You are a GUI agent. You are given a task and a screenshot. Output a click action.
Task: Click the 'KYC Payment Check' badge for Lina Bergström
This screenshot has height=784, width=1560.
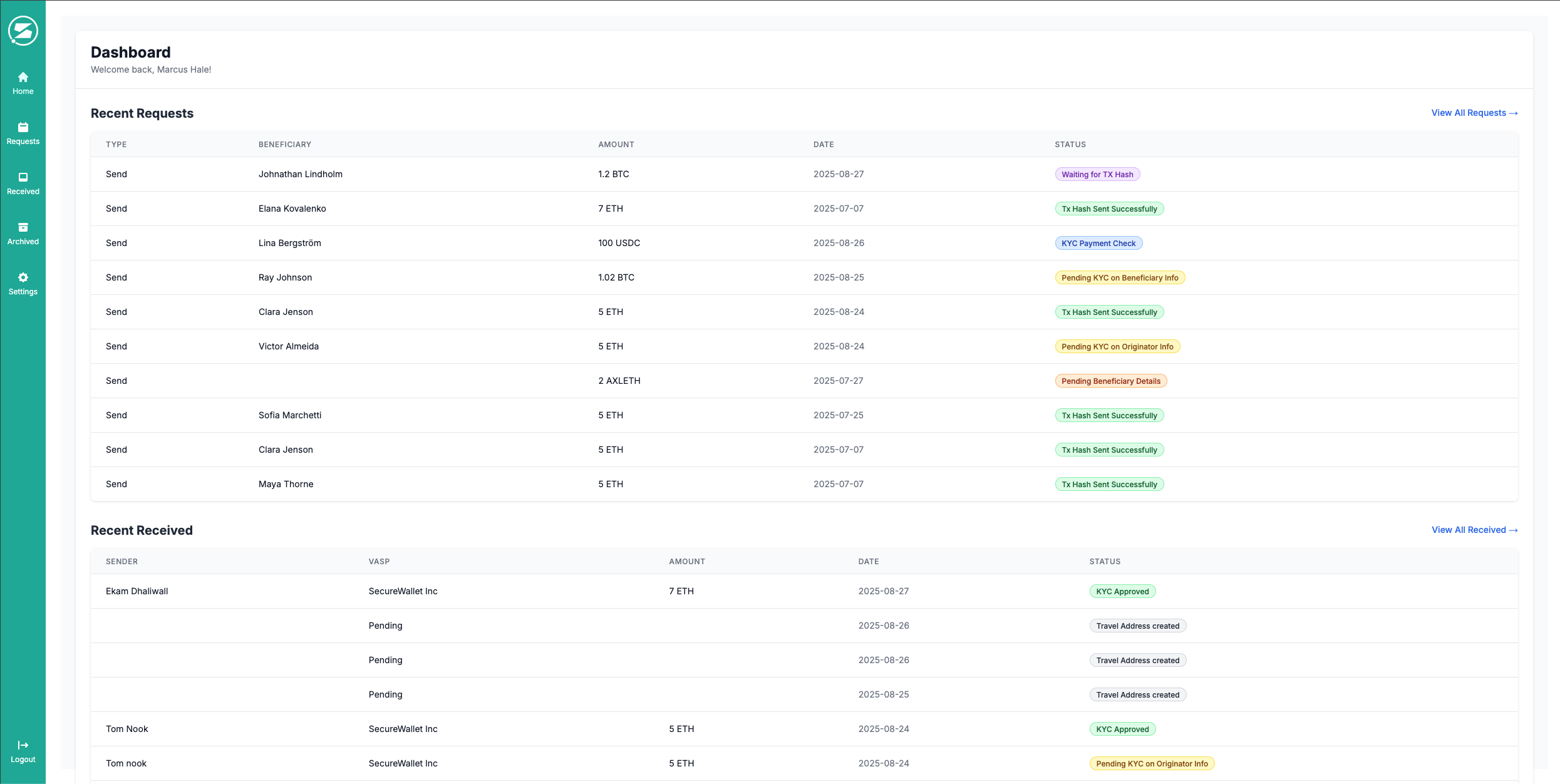1098,243
